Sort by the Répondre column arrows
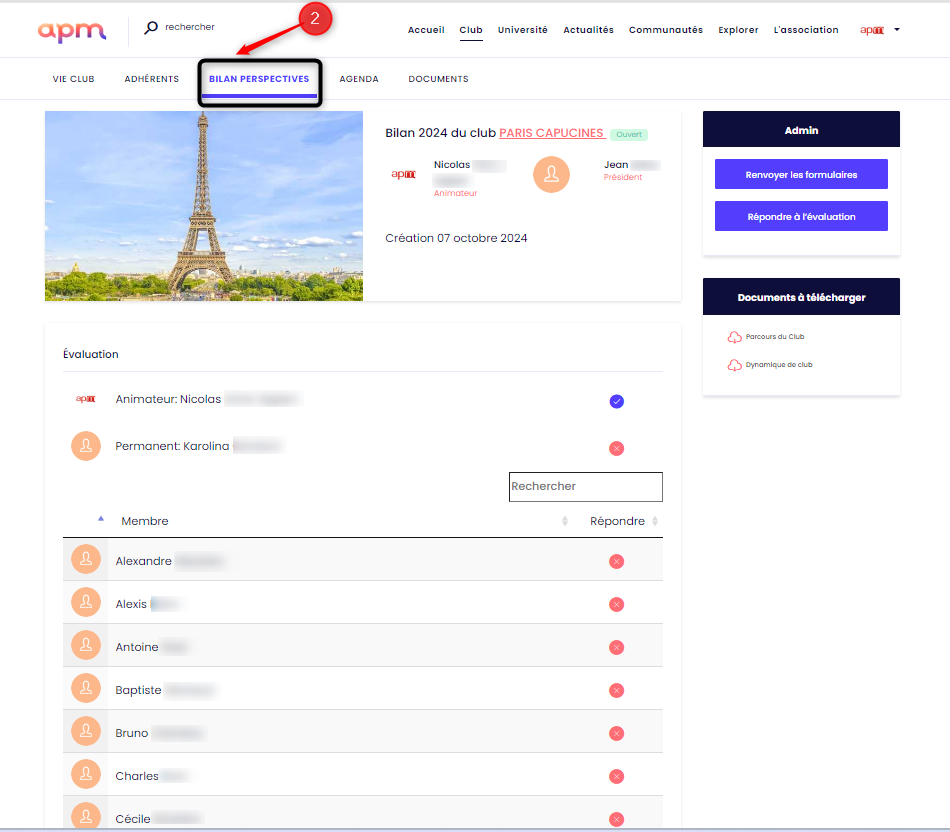The height and width of the screenshot is (832, 950). coord(655,521)
